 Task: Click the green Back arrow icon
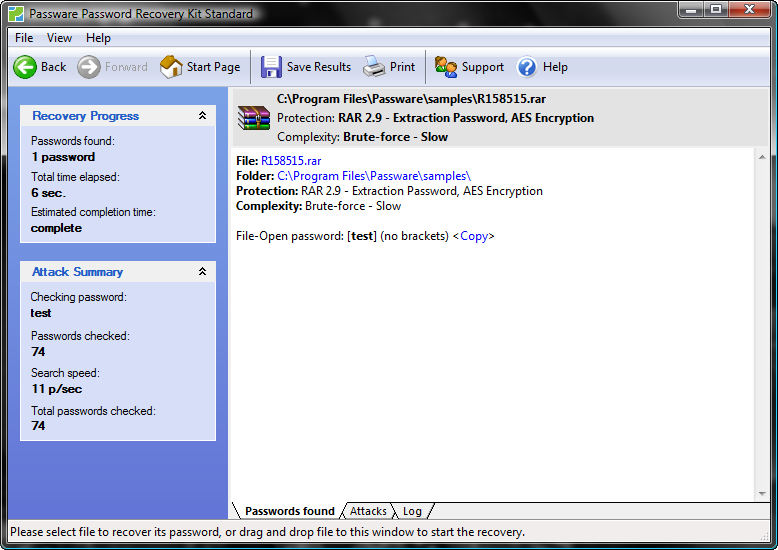click(x=25, y=67)
